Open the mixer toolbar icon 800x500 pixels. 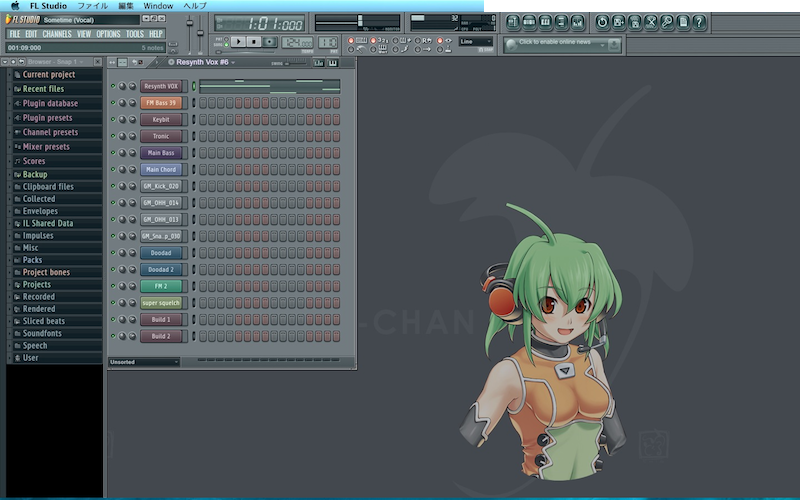point(577,22)
